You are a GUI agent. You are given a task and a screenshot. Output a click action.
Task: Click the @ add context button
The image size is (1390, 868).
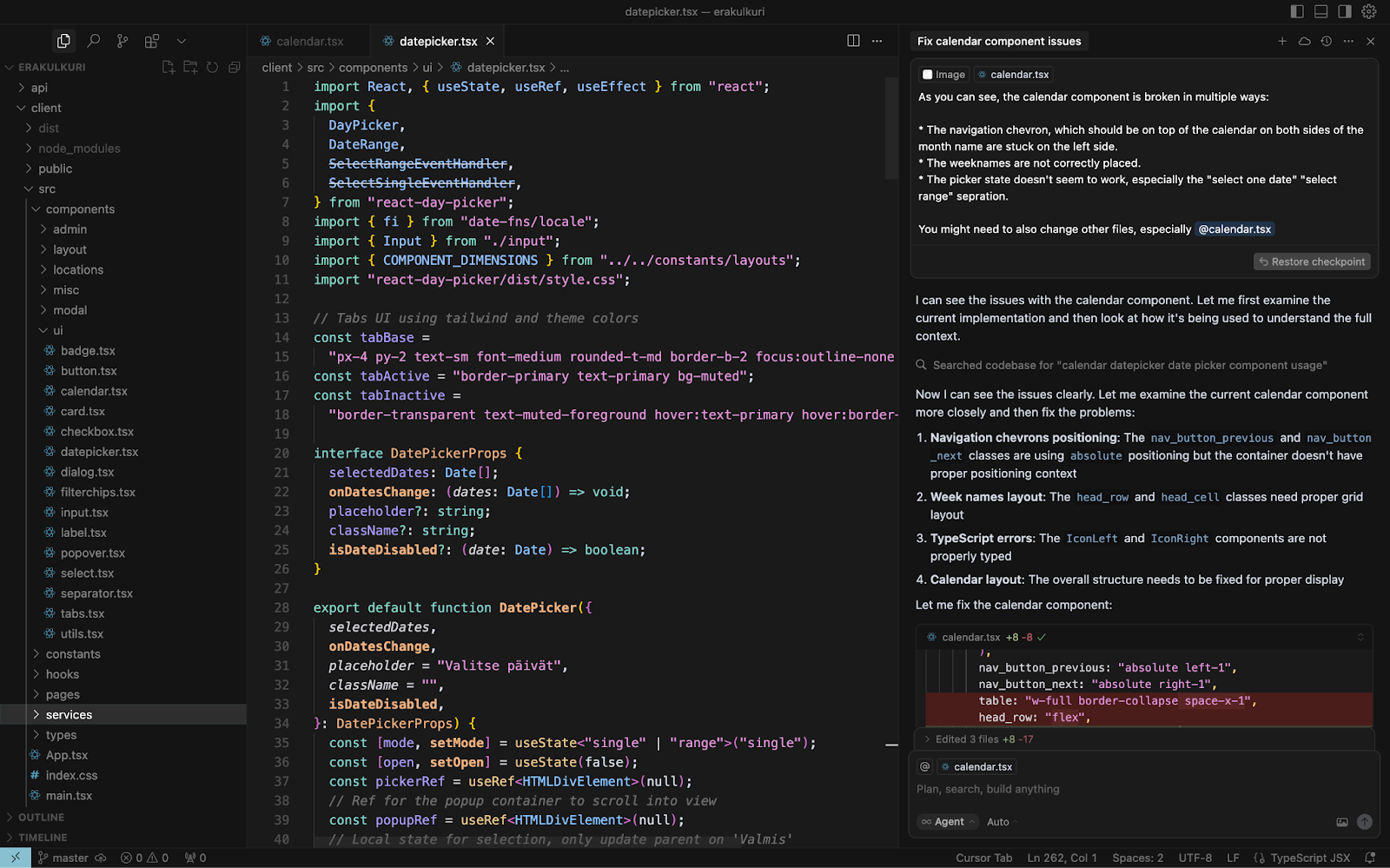pyautogui.click(x=925, y=766)
